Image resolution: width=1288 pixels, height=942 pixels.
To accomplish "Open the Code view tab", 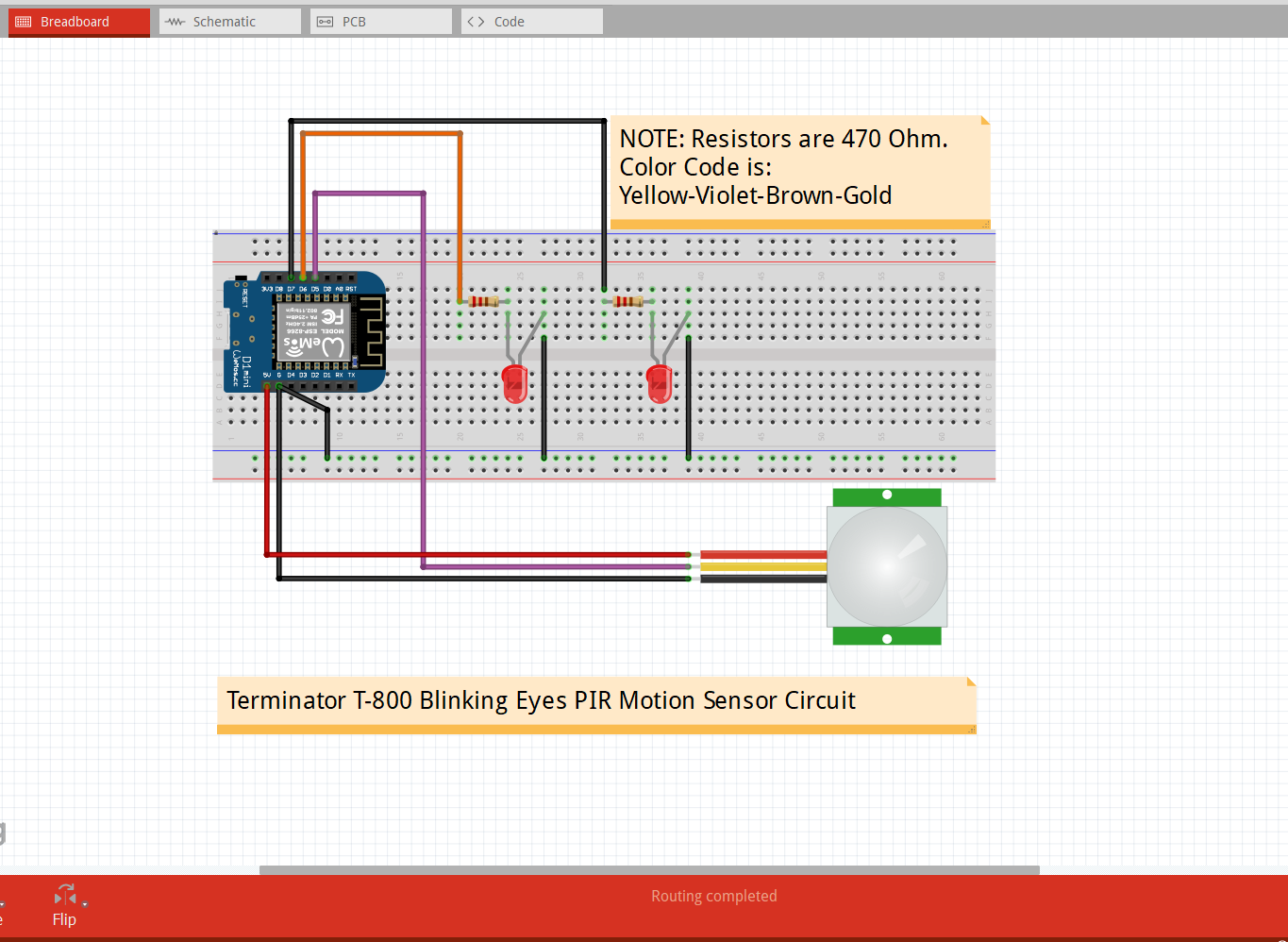I will click(531, 22).
